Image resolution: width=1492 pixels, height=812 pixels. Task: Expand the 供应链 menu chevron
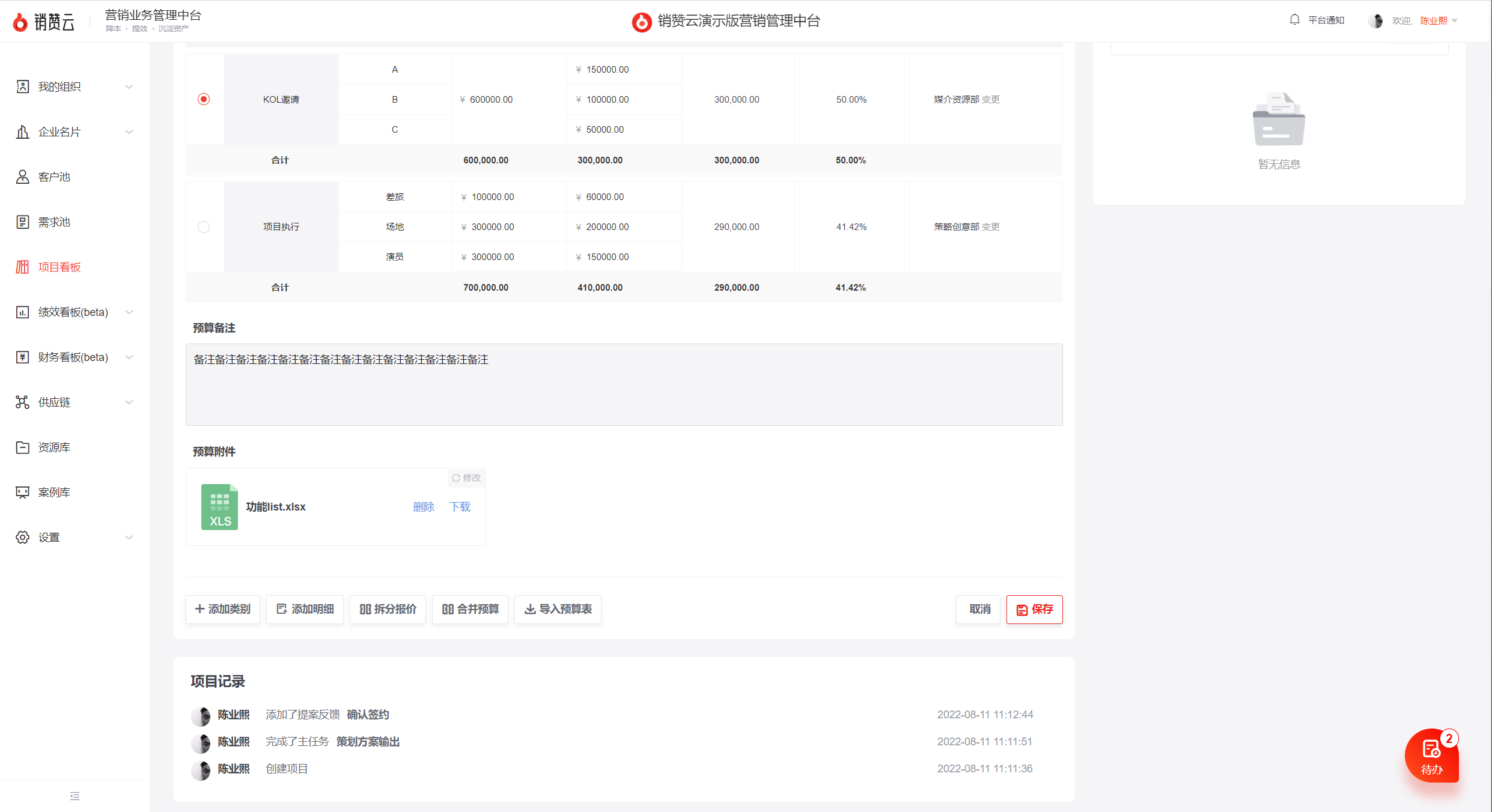coord(129,402)
